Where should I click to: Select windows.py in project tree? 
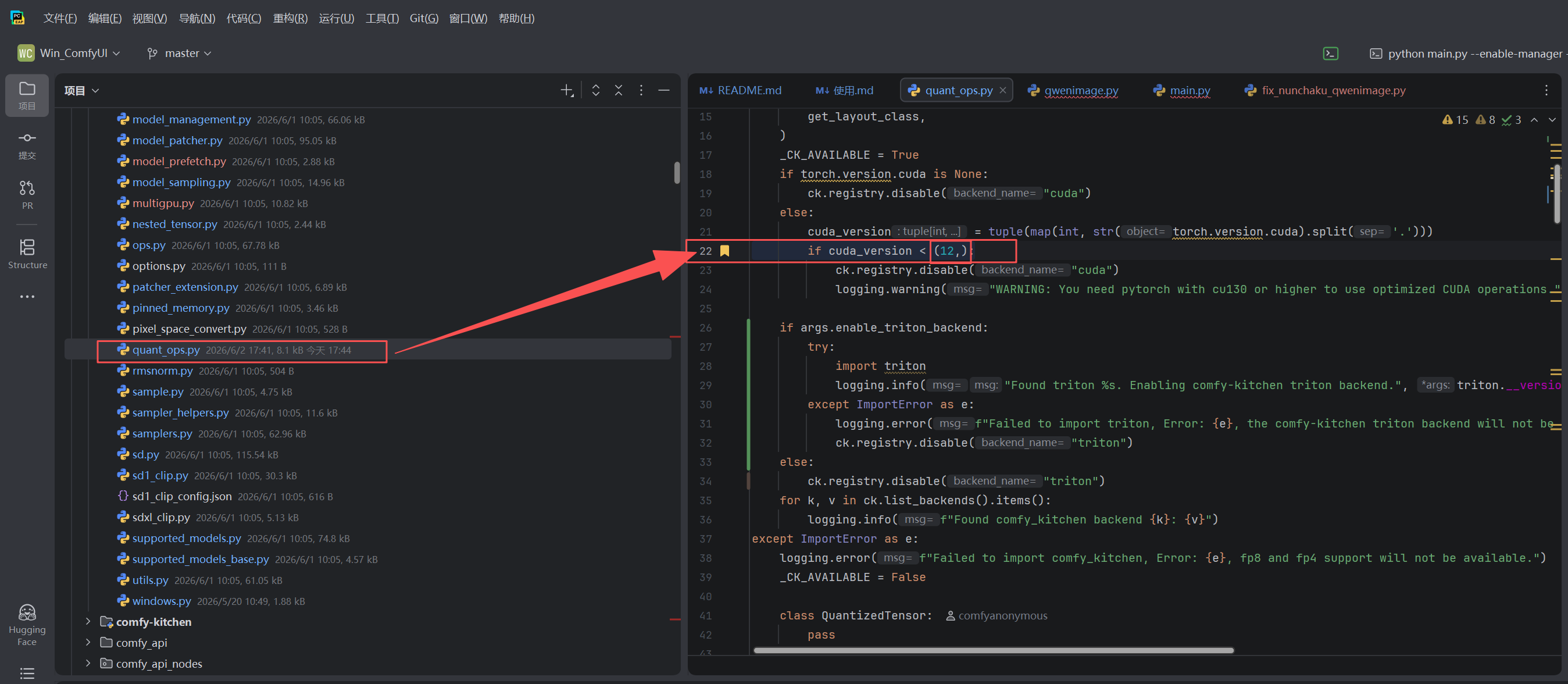(161, 601)
